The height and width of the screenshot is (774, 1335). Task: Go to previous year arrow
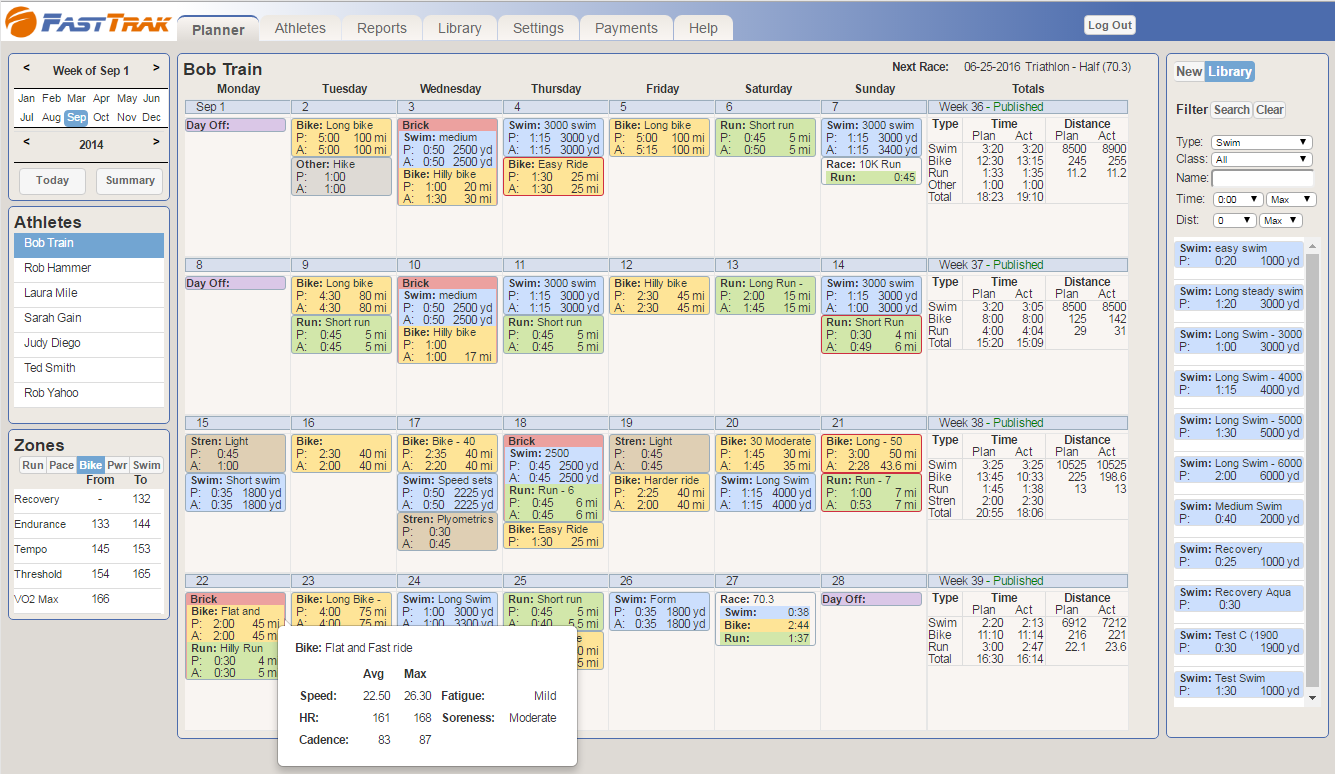coord(26,143)
